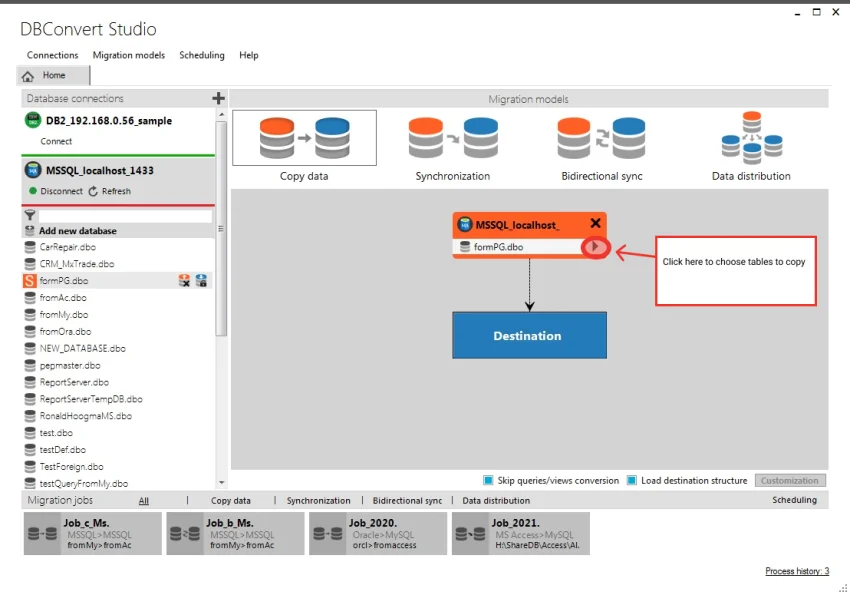Select the testQueryFromMy.dbo database
The height and width of the screenshot is (595, 850).
pyautogui.click(x=83, y=483)
